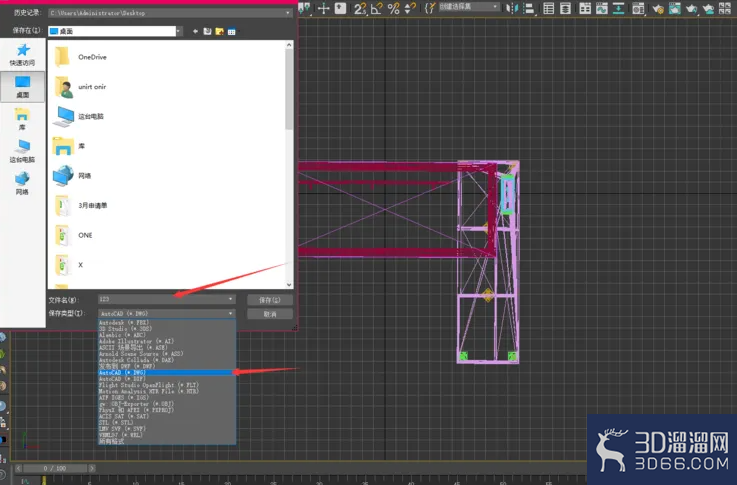Open the Schematic View icon

(x=619, y=8)
